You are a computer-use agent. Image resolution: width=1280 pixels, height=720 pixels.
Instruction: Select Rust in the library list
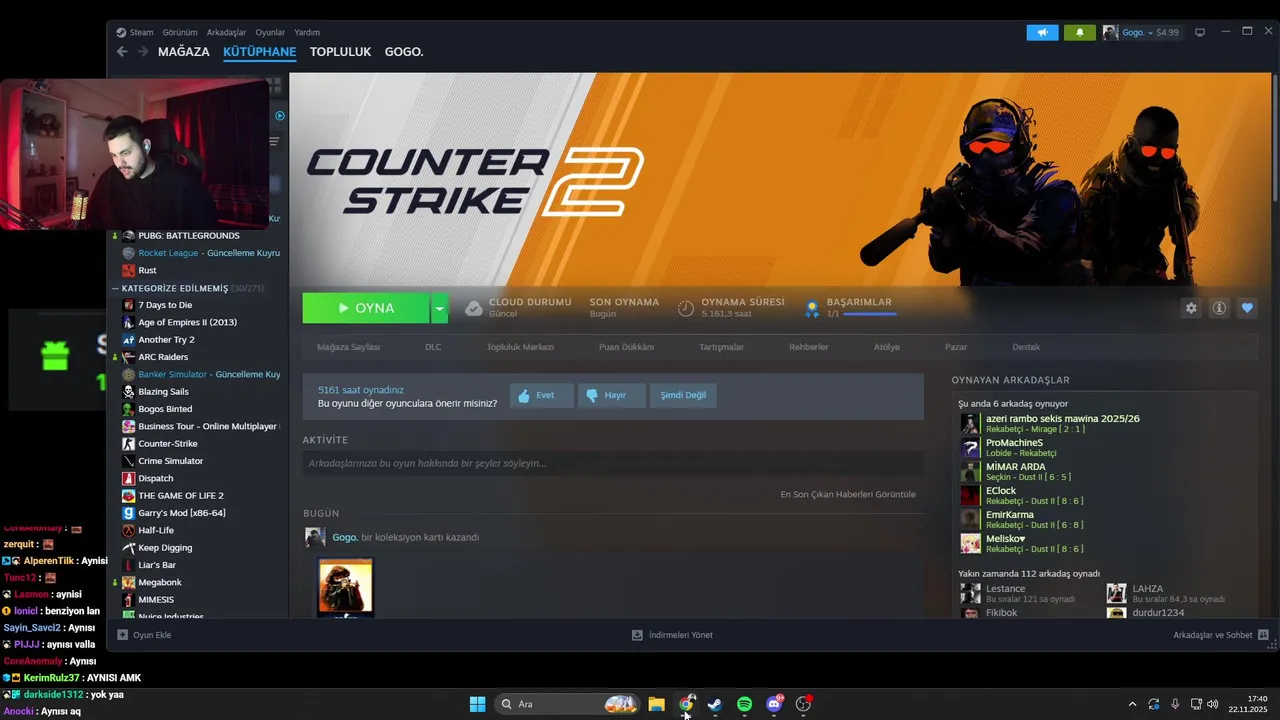(147, 270)
